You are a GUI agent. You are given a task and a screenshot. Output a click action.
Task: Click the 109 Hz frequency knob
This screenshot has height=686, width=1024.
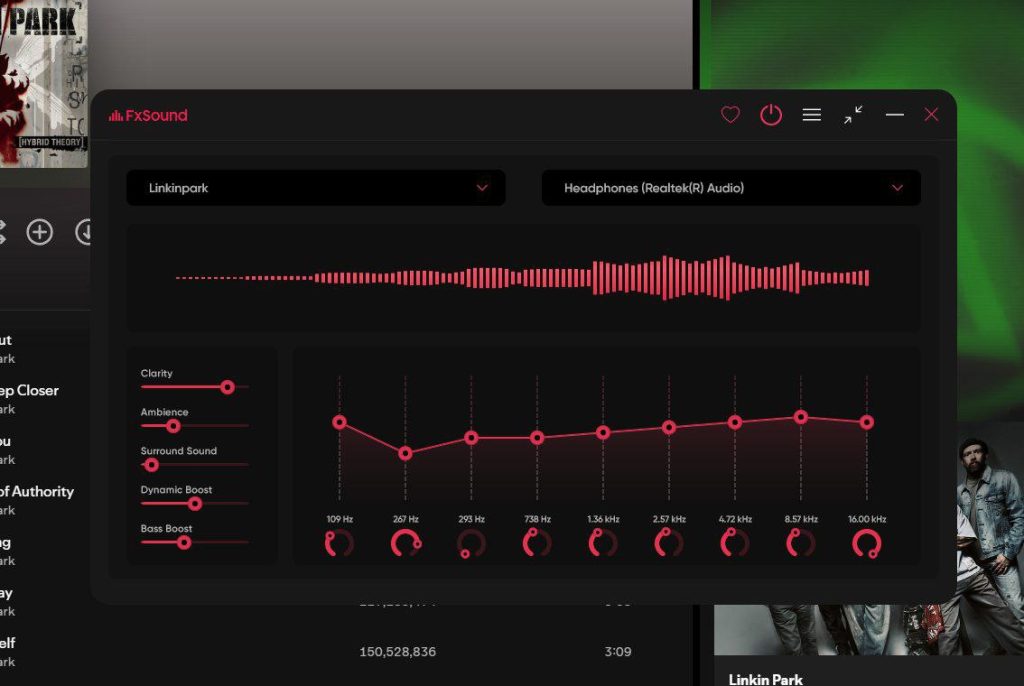click(339, 543)
